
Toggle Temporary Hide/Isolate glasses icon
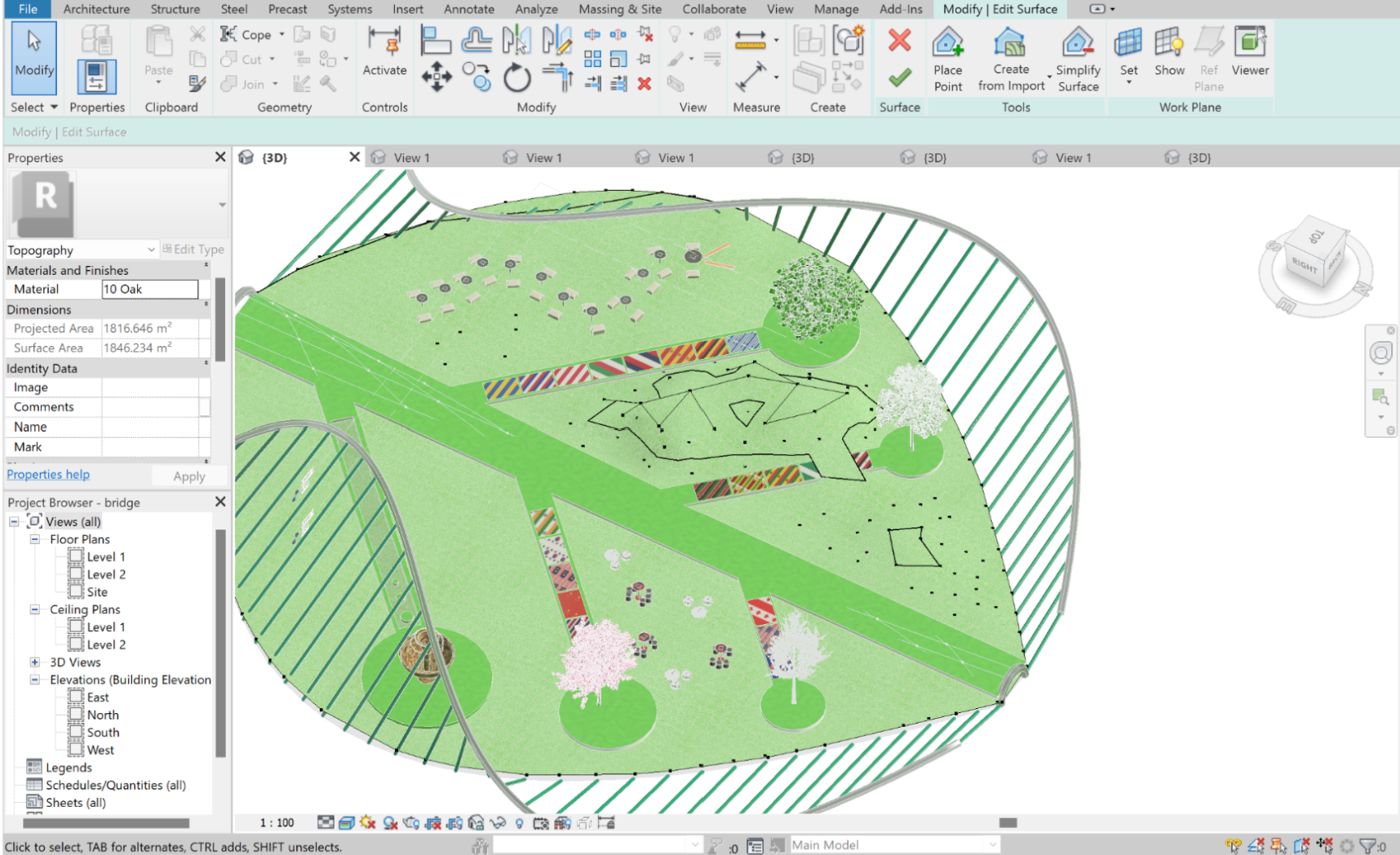coord(497,822)
